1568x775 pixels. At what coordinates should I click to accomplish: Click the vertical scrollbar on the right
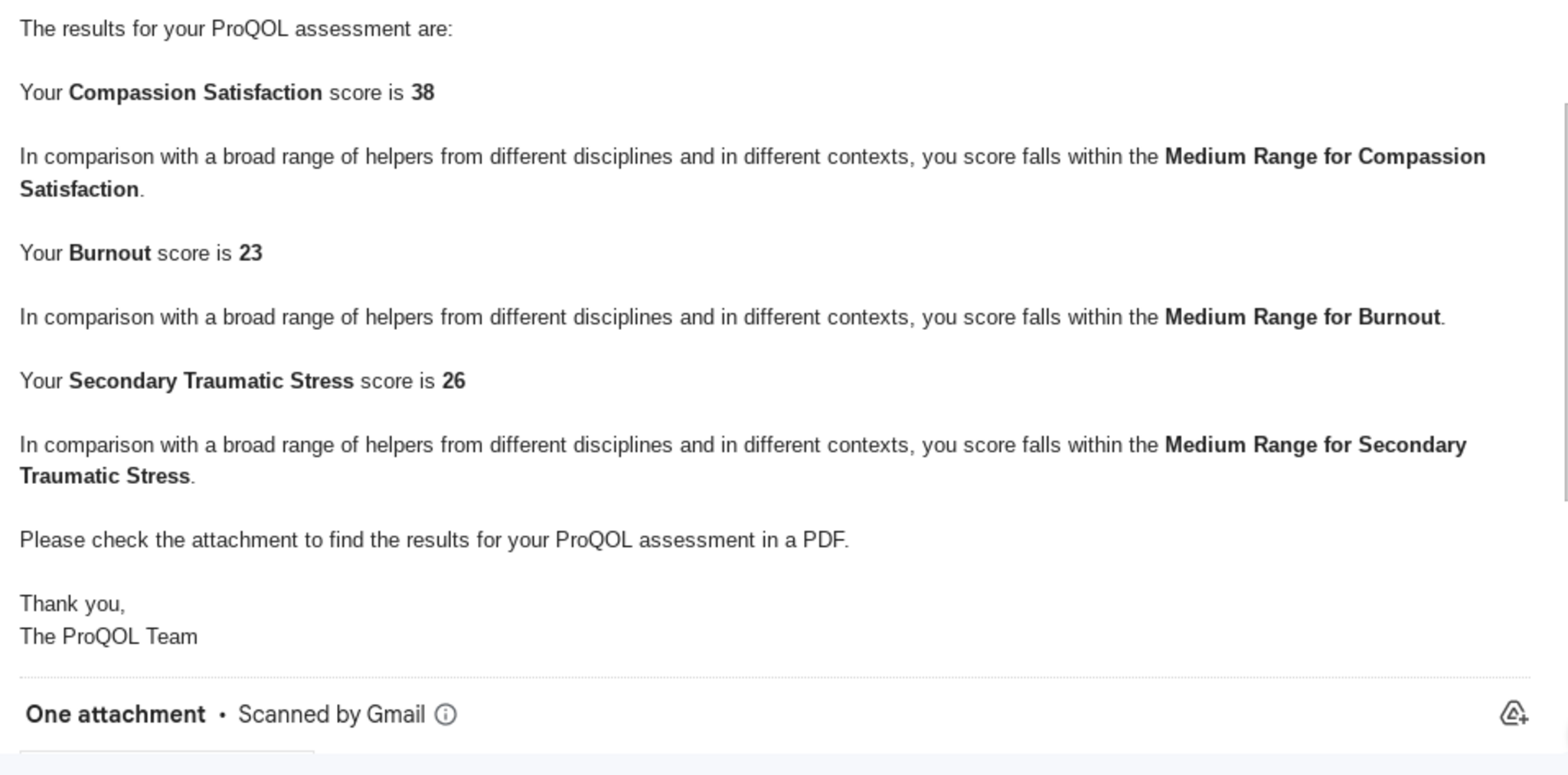click(x=1565, y=302)
